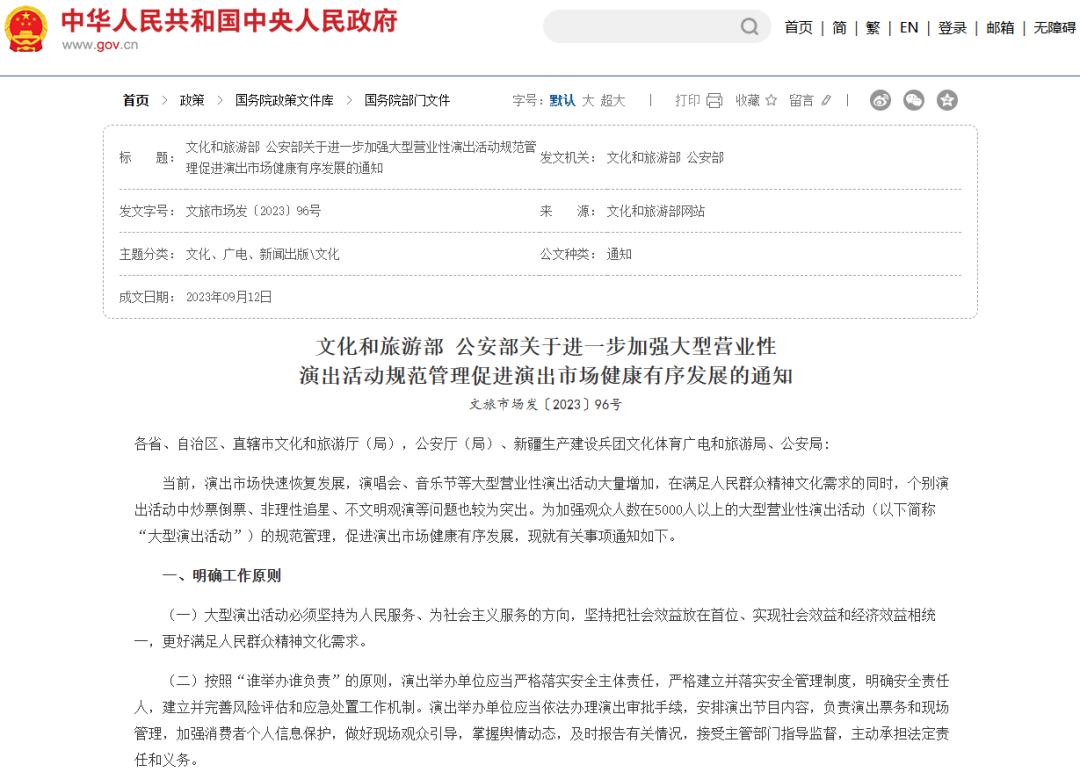Click the large article headline

(x=546, y=361)
